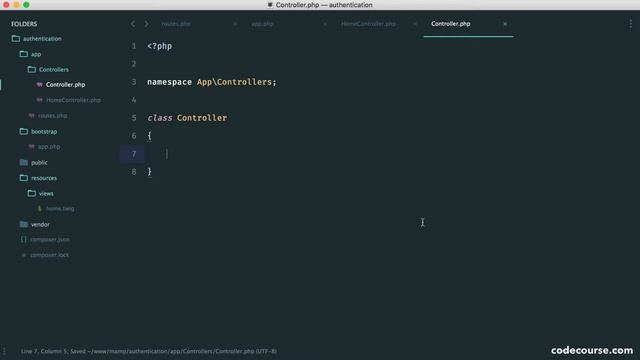This screenshot has height=360, width=640.
Task: Click the FOLDERS sidebar heading
Action: tap(24, 24)
